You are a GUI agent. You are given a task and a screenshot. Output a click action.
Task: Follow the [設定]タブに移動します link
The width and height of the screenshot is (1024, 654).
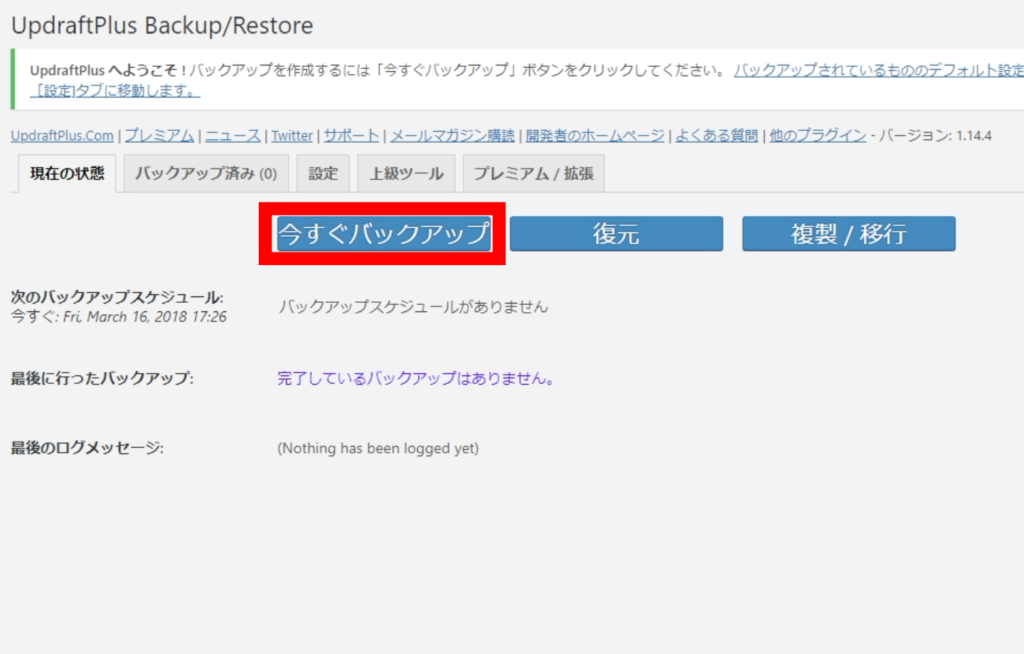click(x=115, y=91)
